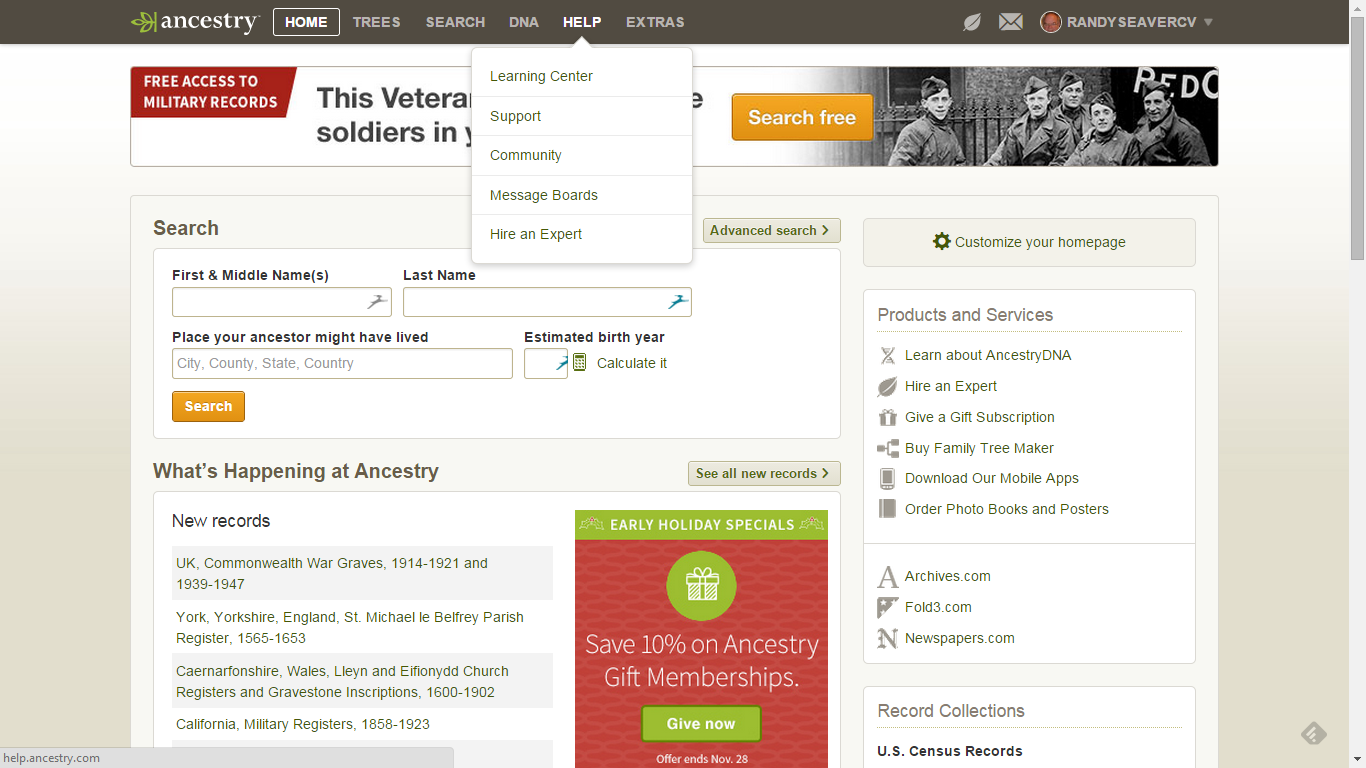Expand the RANDYSEAVERCV account dropdown arrow
This screenshot has height=768, width=1366.
coord(1208,22)
